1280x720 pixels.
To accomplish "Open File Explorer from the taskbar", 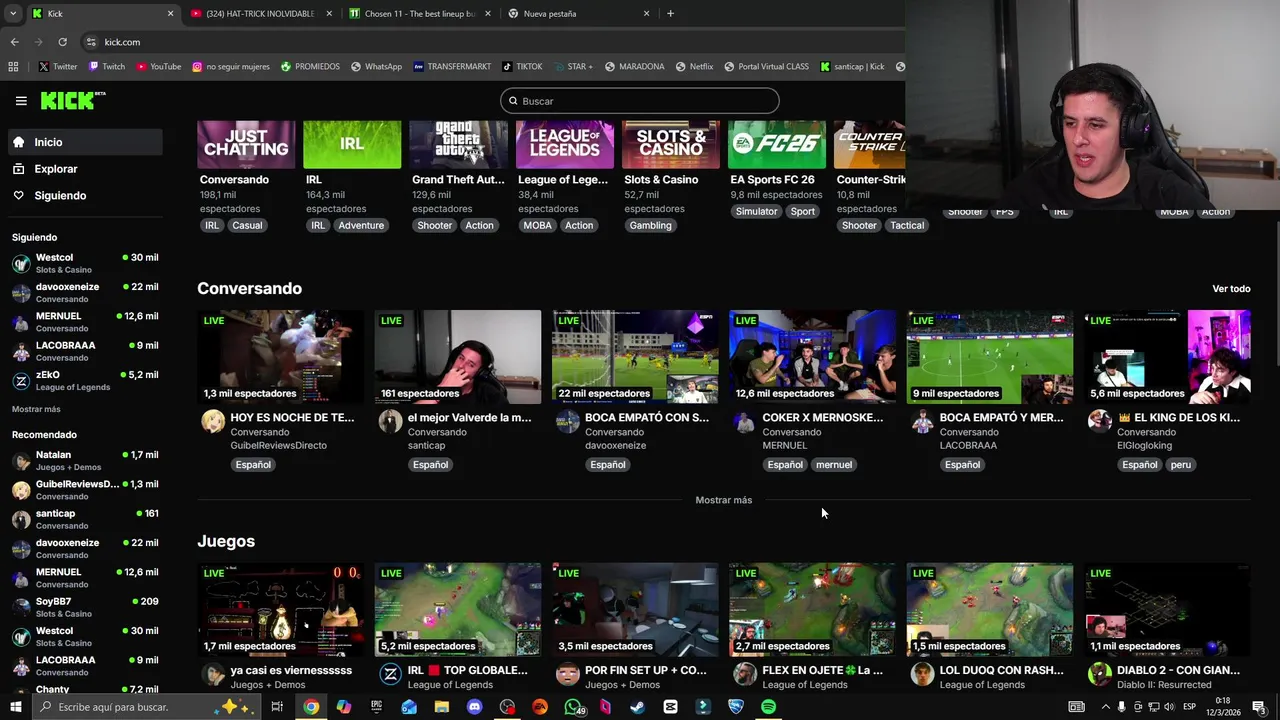I will (x=441, y=707).
